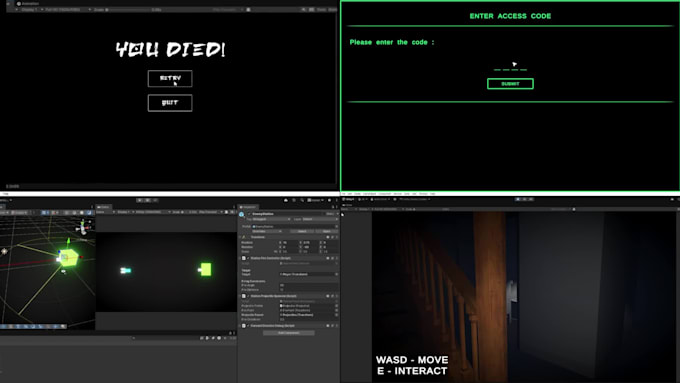The width and height of the screenshot is (680, 383).
Task: Click the QUIT button on death screen
Action: (x=170, y=103)
